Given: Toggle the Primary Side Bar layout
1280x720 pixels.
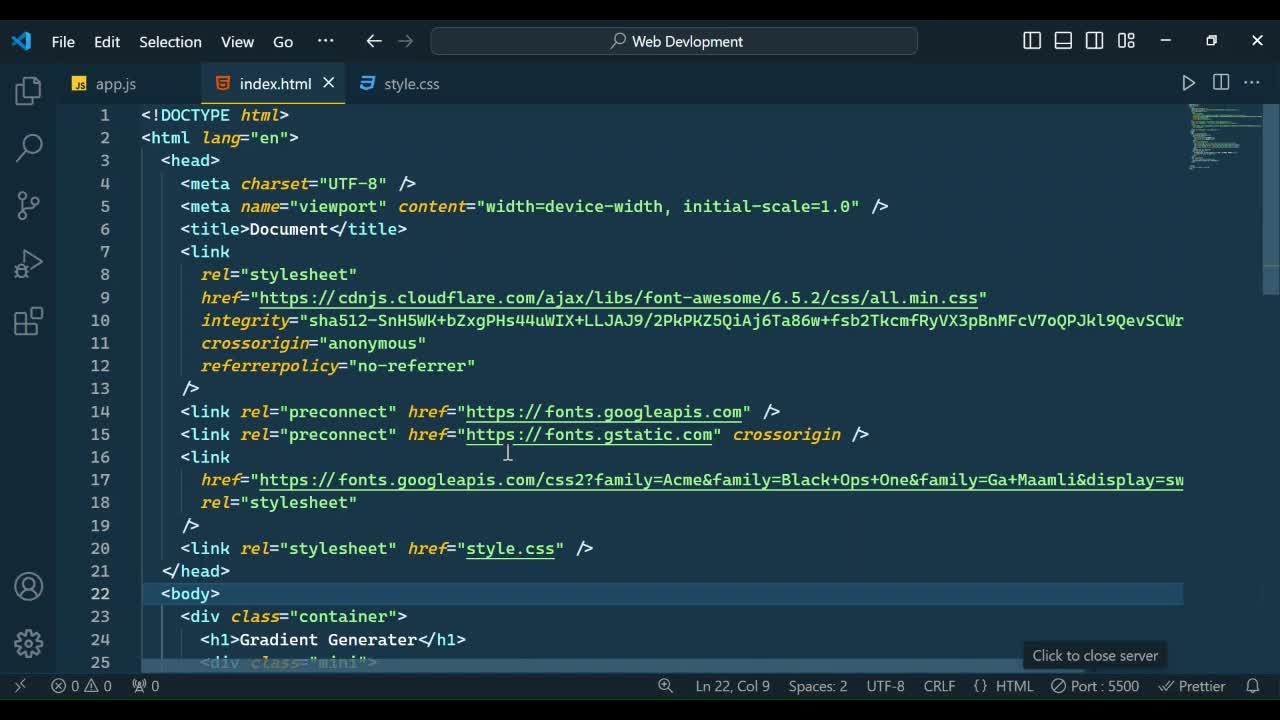Looking at the screenshot, I should tap(1032, 41).
